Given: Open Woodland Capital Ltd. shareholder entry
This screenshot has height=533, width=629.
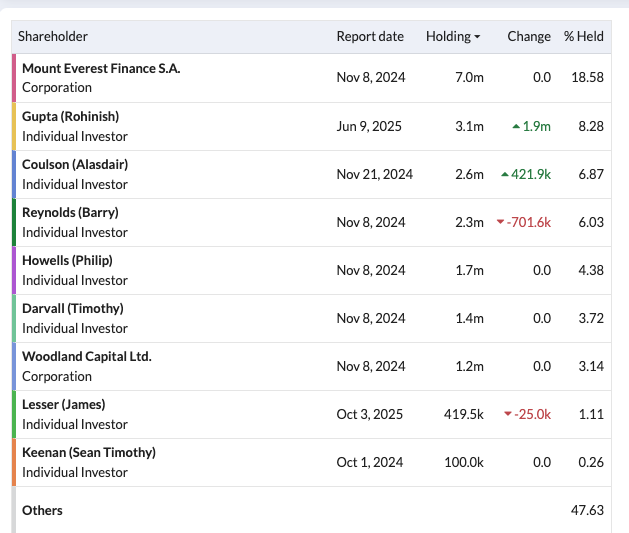Looking at the screenshot, I should point(87,357).
